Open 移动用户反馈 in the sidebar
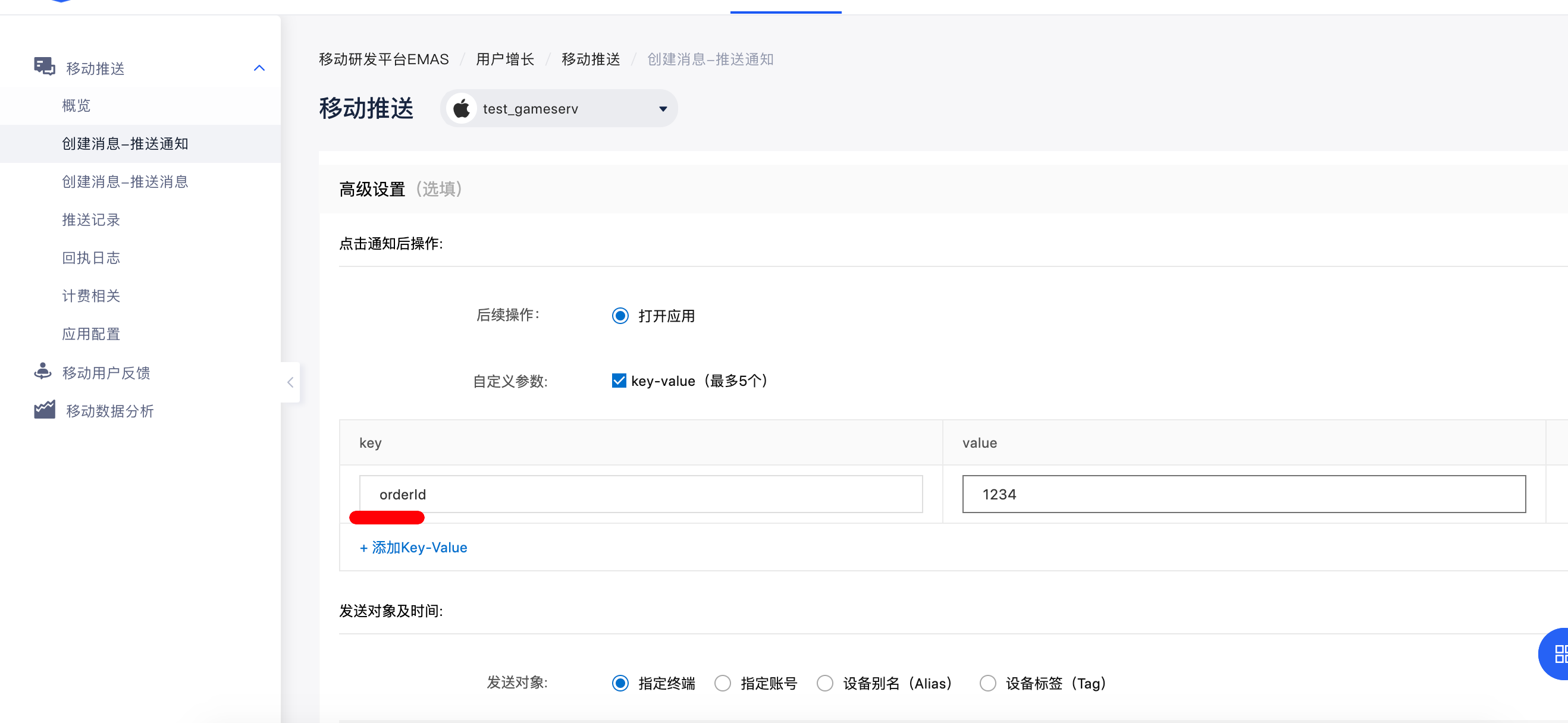This screenshot has height=723, width=1568. pos(106,373)
